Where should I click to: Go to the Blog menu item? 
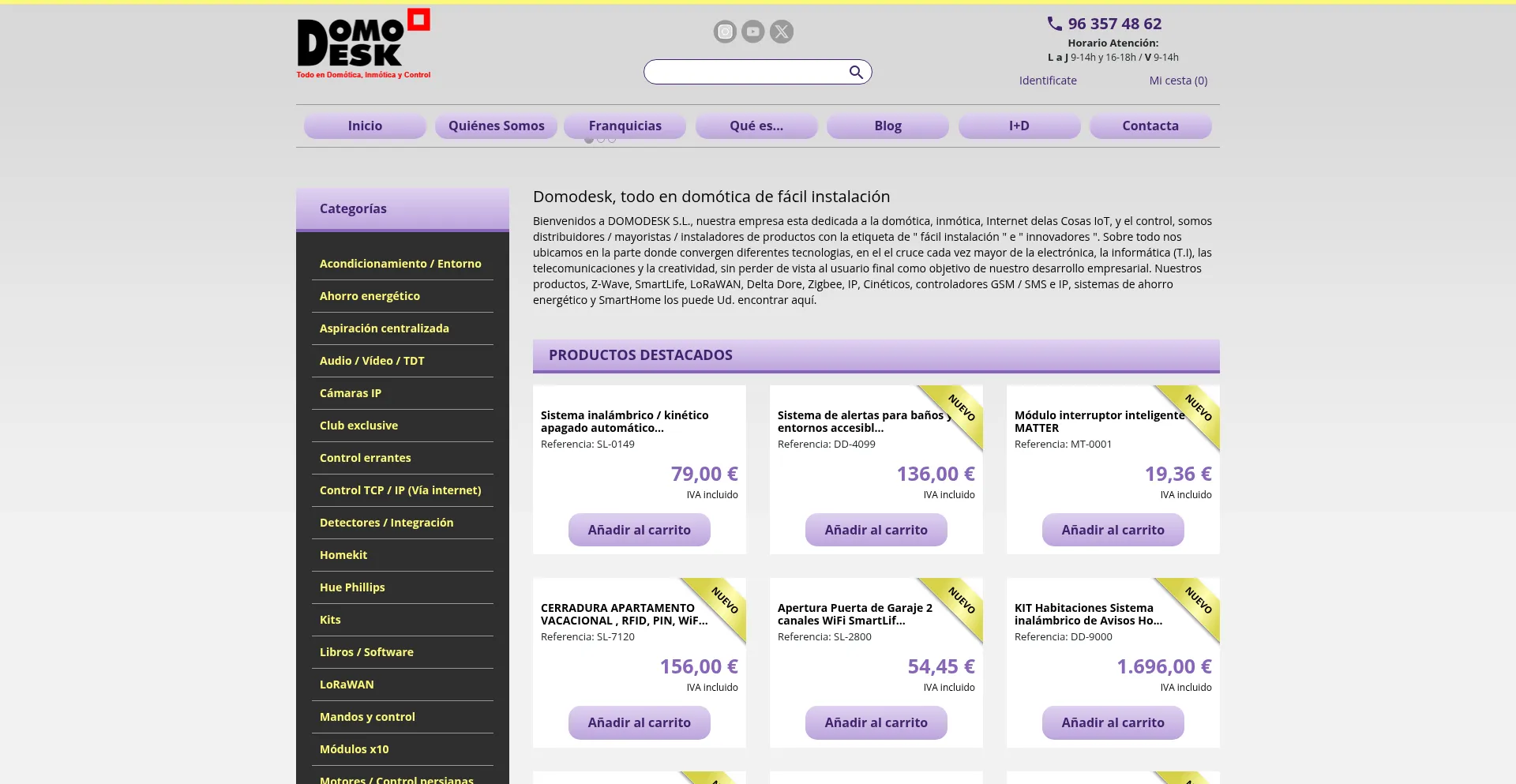887,126
